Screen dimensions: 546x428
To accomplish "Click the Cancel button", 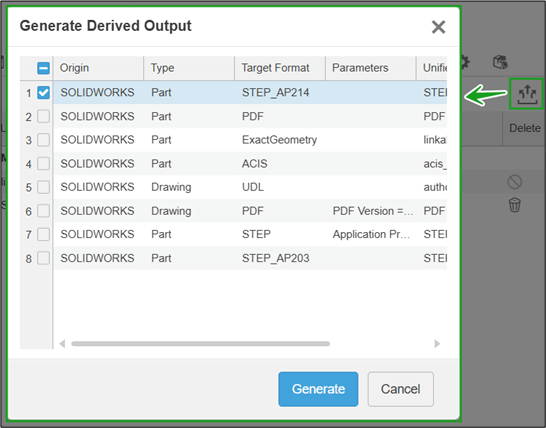I will tap(400, 389).
